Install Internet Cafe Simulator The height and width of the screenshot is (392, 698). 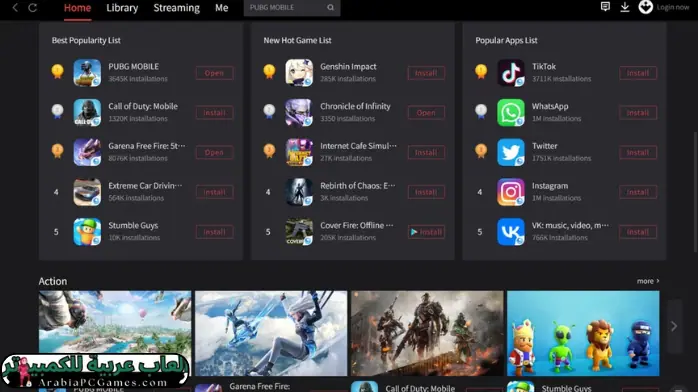coord(426,152)
